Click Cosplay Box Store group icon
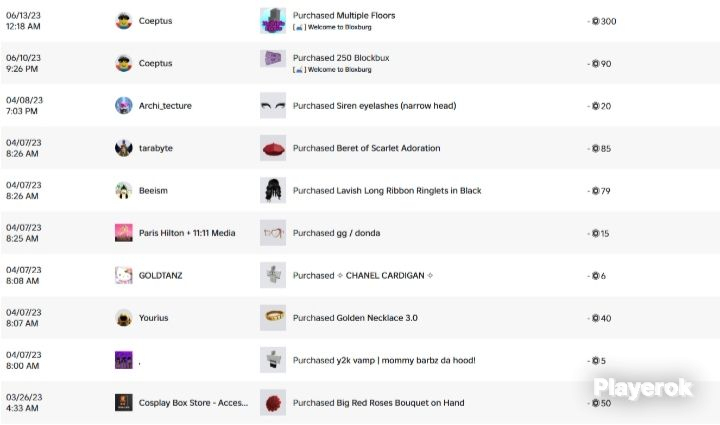The image size is (720, 425). [x=124, y=403]
